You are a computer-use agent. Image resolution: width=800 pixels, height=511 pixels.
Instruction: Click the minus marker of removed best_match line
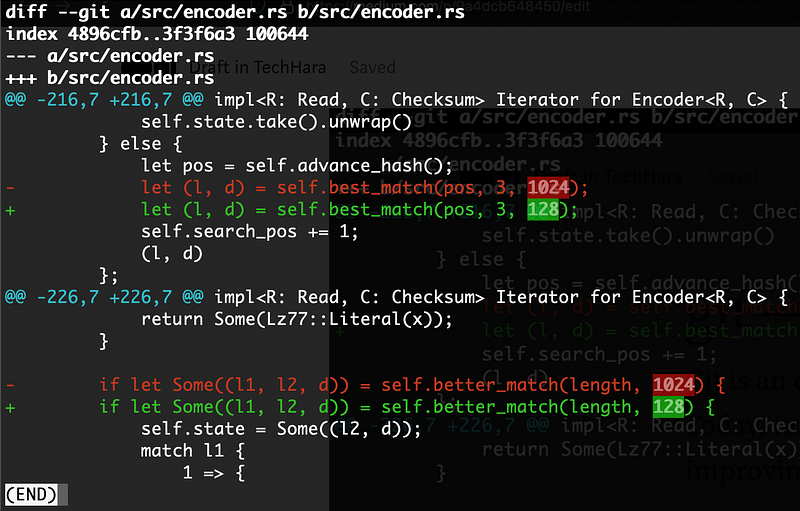pyautogui.click(x=10, y=188)
